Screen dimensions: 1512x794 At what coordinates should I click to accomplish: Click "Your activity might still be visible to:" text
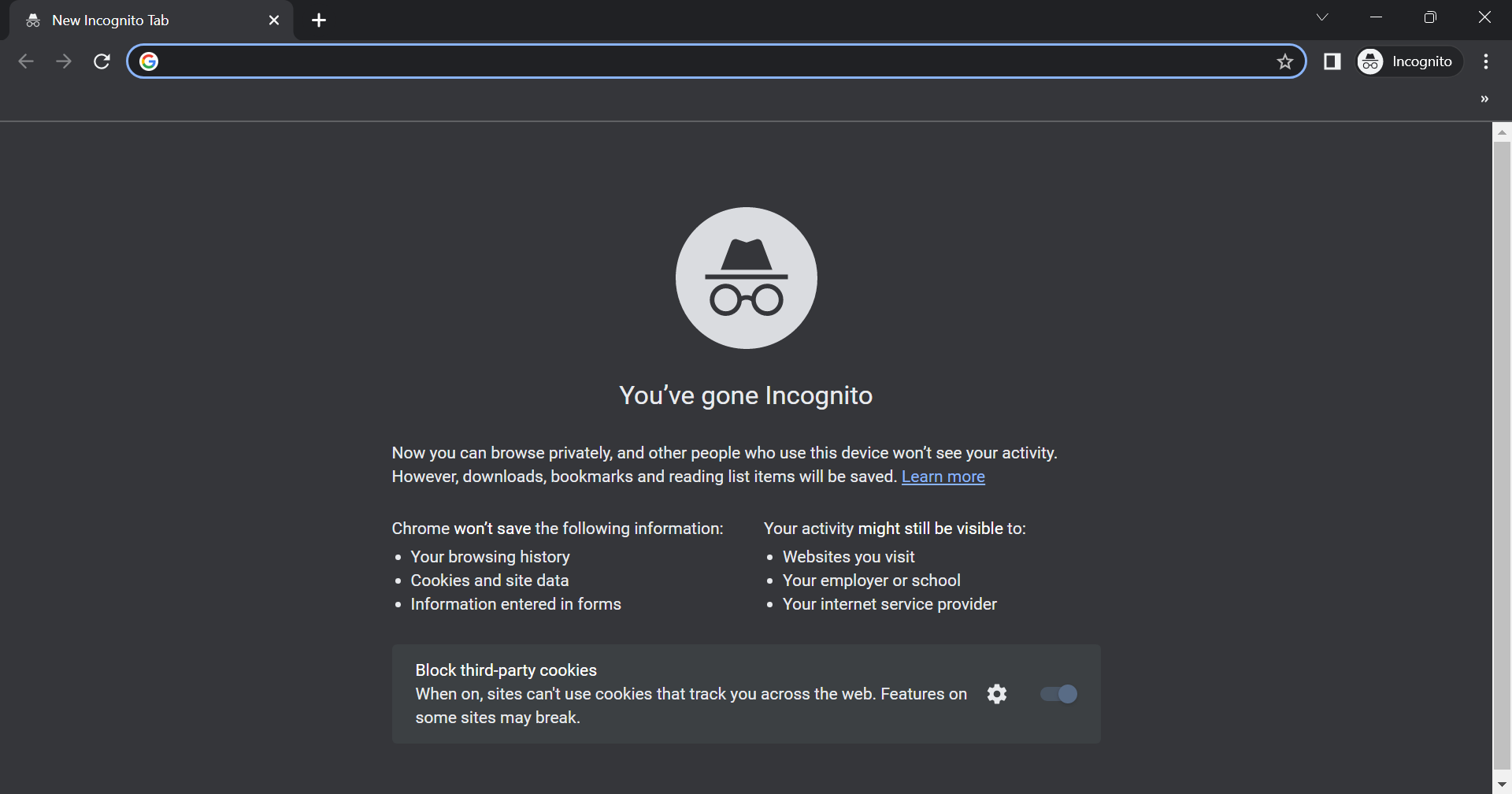(x=895, y=529)
